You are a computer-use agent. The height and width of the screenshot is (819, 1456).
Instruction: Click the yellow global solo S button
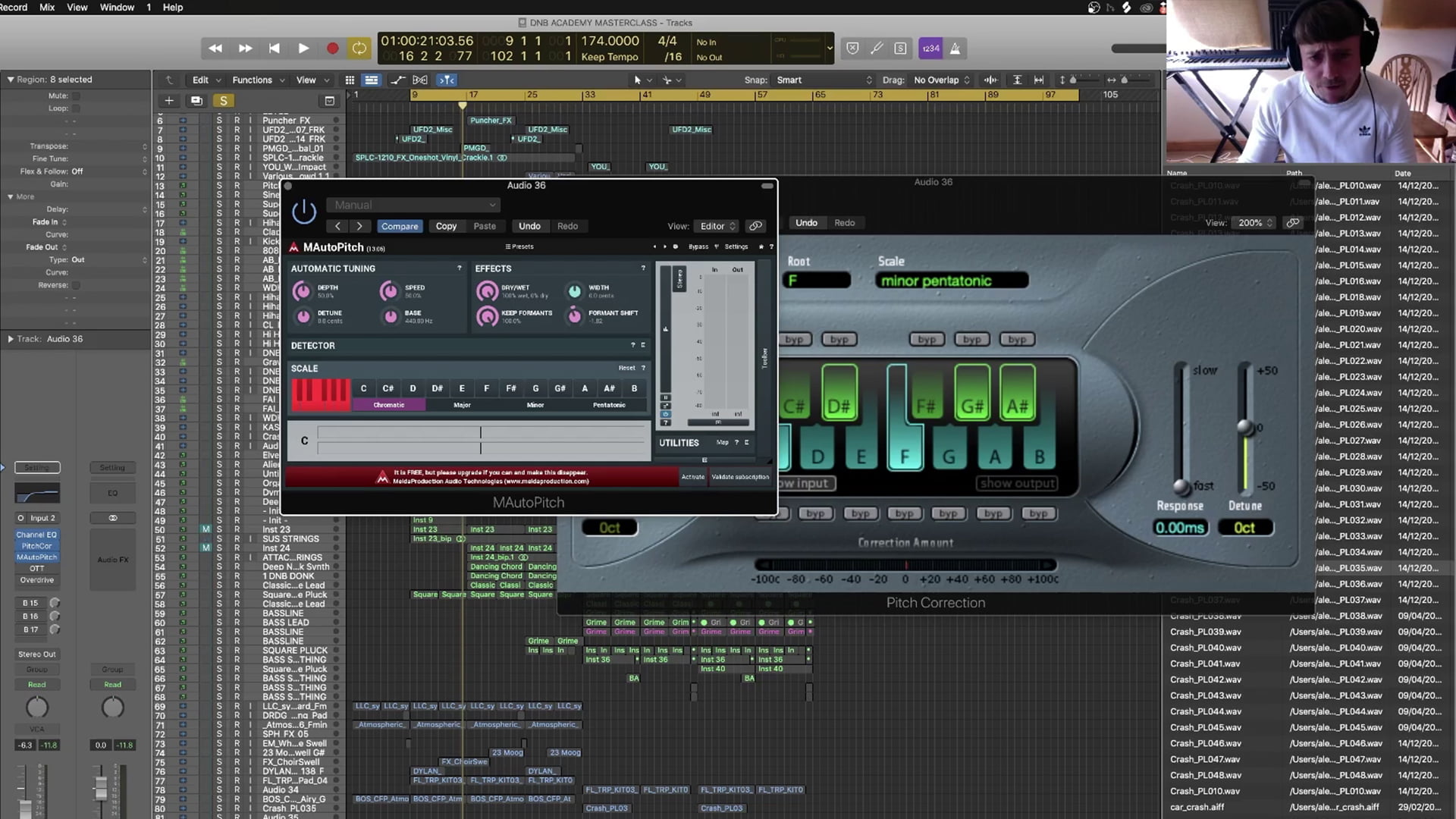pyautogui.click(x=223, y=101)
